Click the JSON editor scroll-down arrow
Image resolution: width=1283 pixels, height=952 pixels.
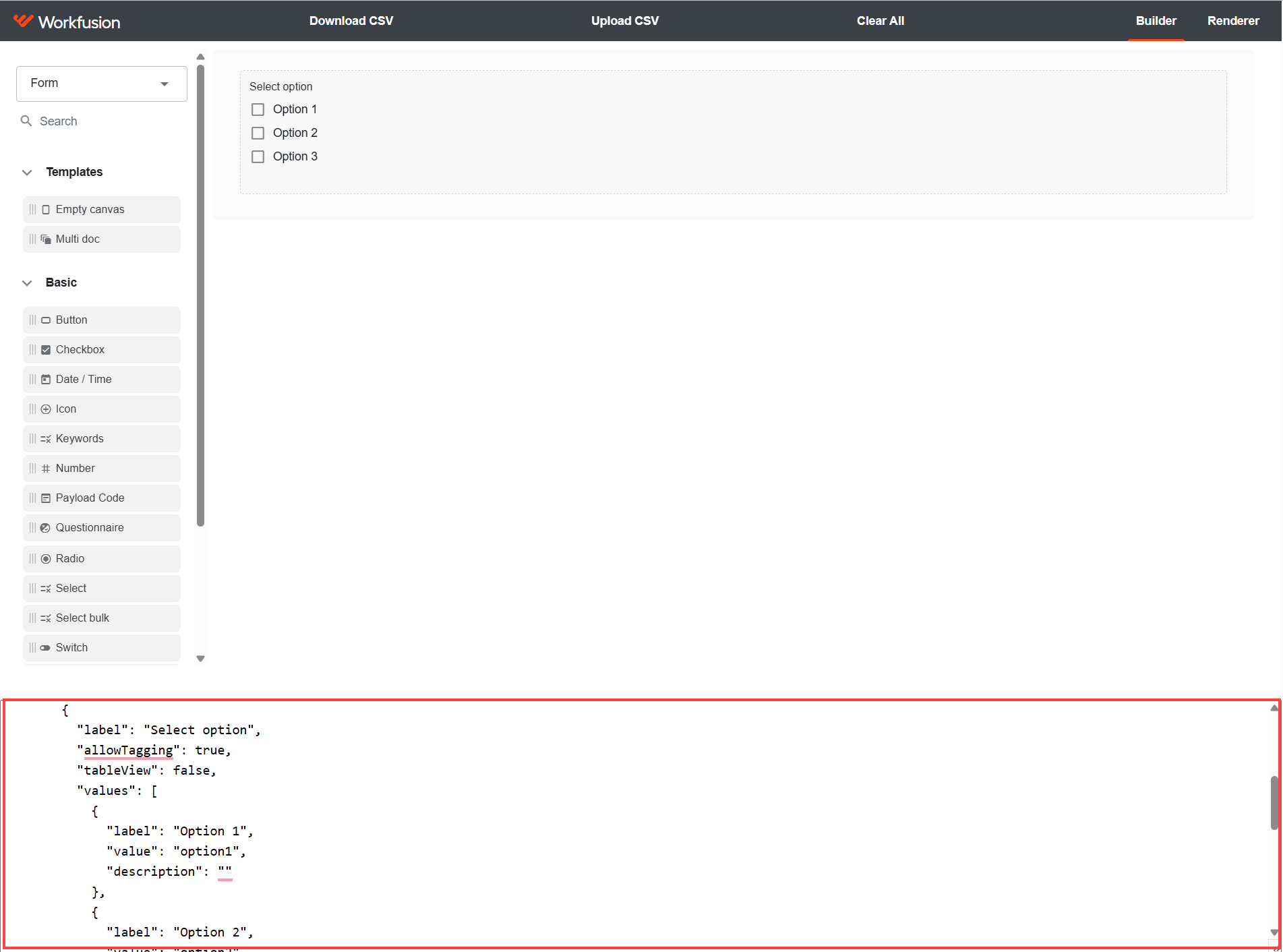pyautogui.click(x=1274, y=932)
